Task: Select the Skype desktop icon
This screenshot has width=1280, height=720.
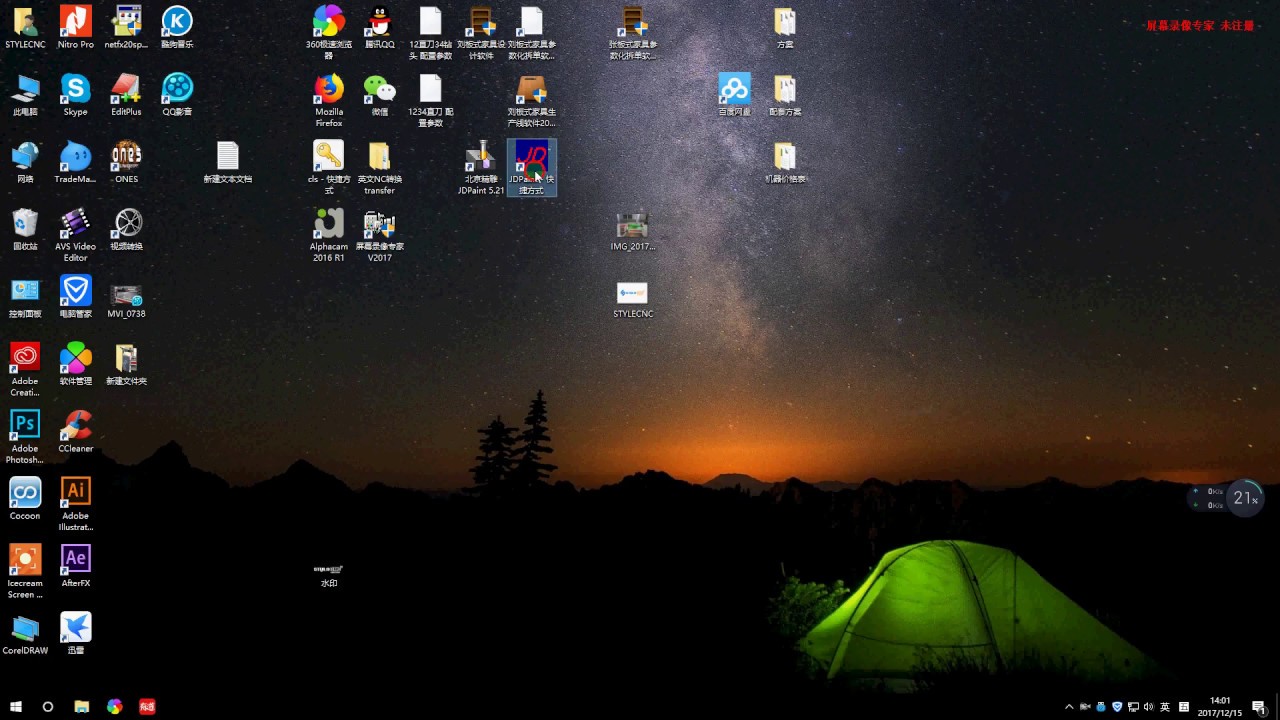Action: click(75, 89)
